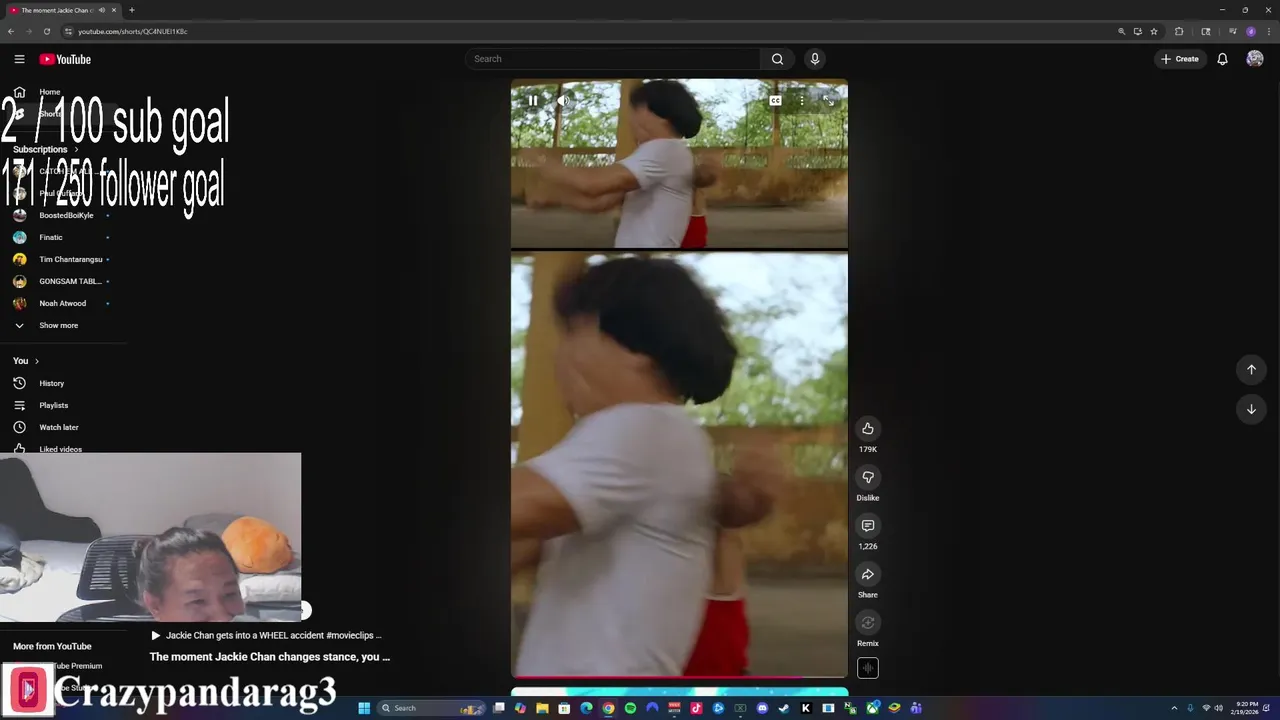The width and height of the screenshot is (1280, 720).
Task: Click the YouTube search input field
Action: point(612,59)
